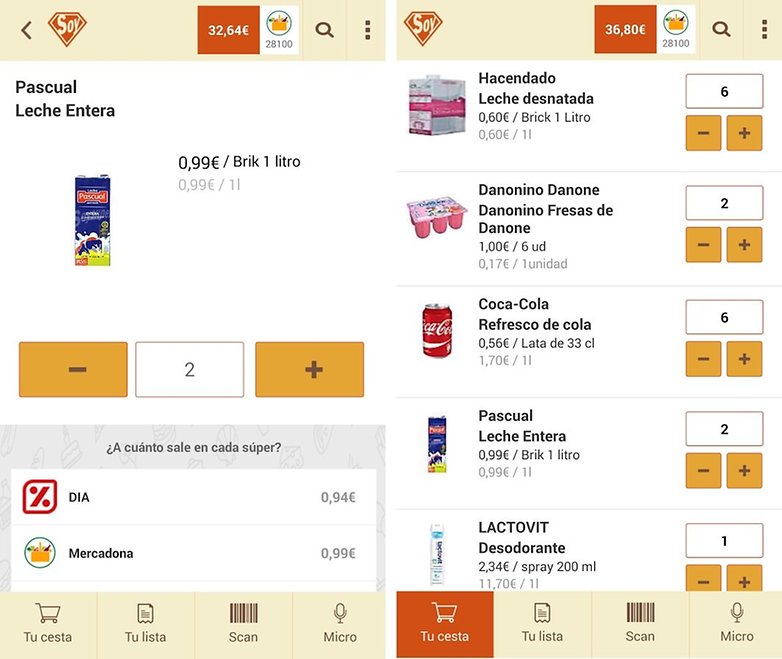Tap the 32,64€ basket total button
Viewport: 782px width, 659px height.
[228, 30]
